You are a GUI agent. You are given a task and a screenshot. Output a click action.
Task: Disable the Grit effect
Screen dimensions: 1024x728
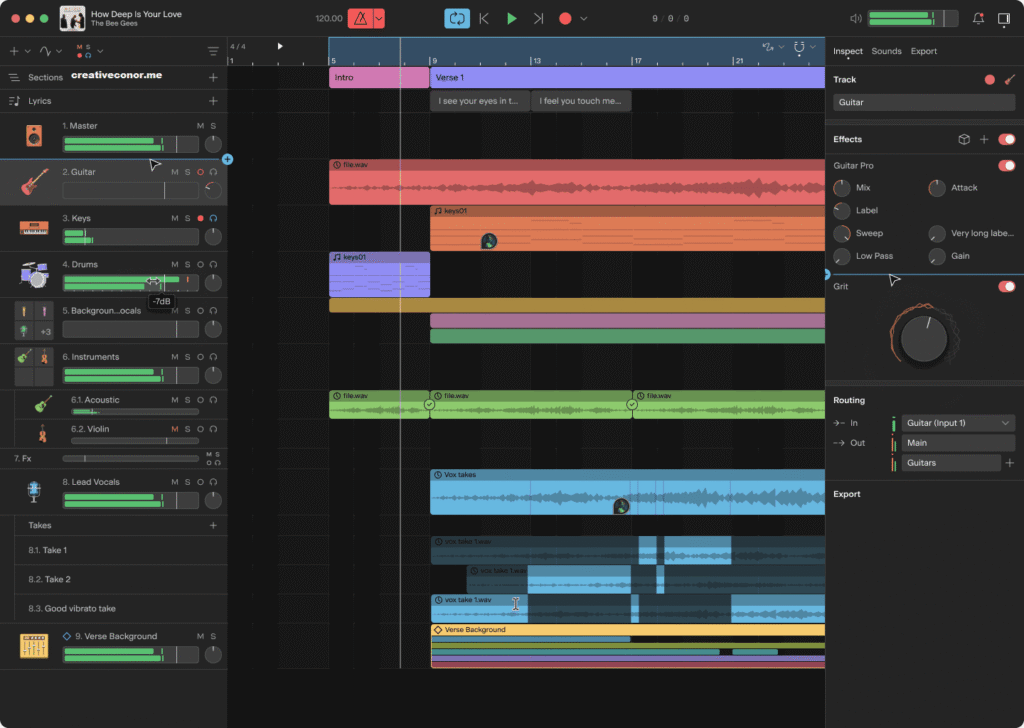point(1006,286)
